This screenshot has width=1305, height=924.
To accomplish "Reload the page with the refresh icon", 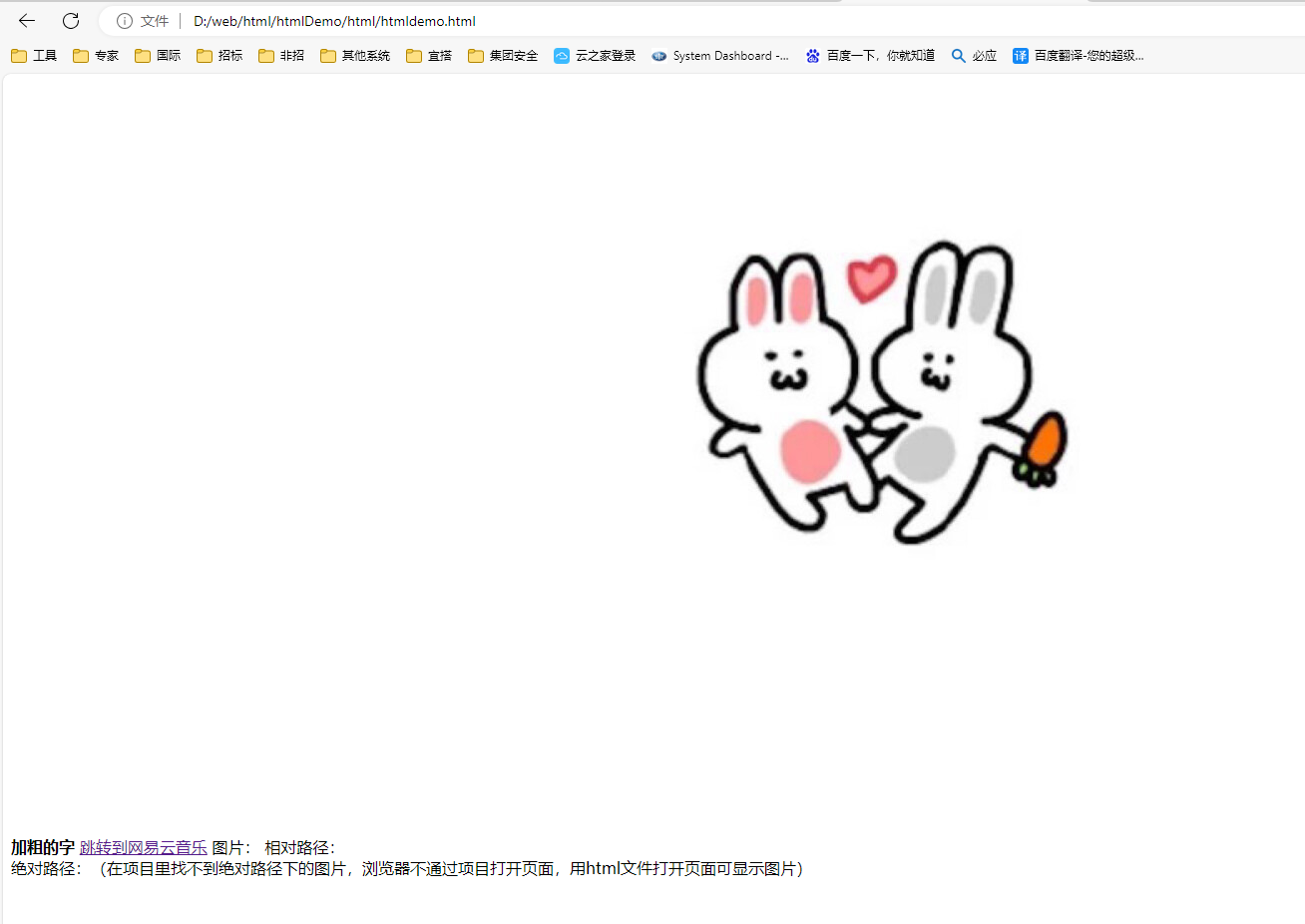I will (71, 21).
